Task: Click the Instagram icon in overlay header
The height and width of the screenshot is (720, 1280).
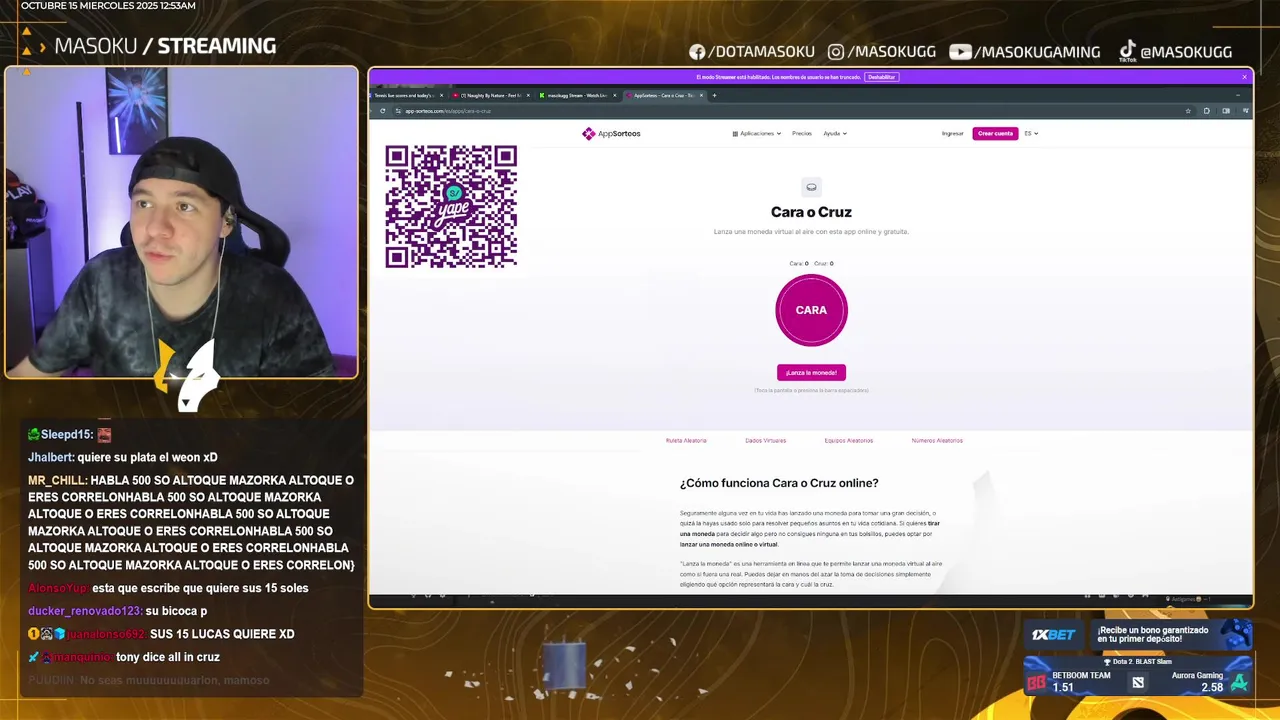Action: (836, 52)
